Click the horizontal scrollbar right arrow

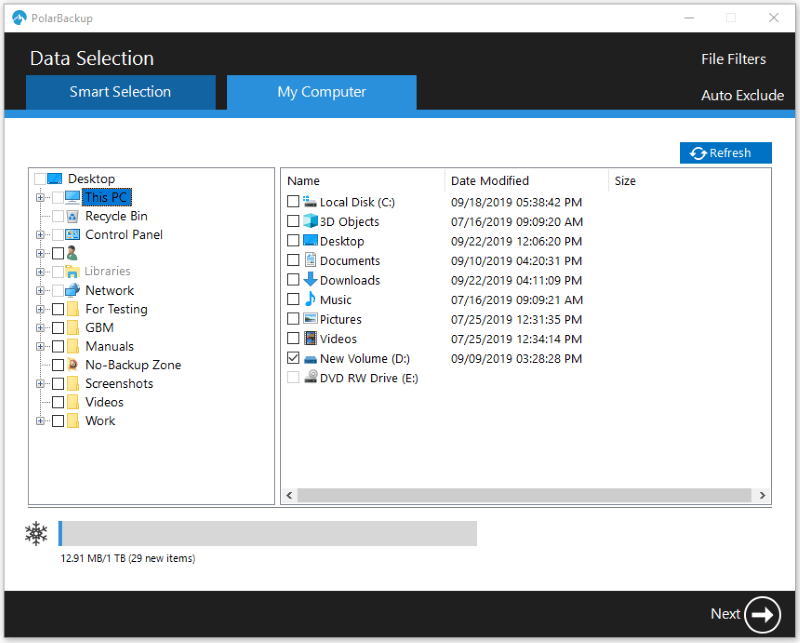[x=762, y=495]
